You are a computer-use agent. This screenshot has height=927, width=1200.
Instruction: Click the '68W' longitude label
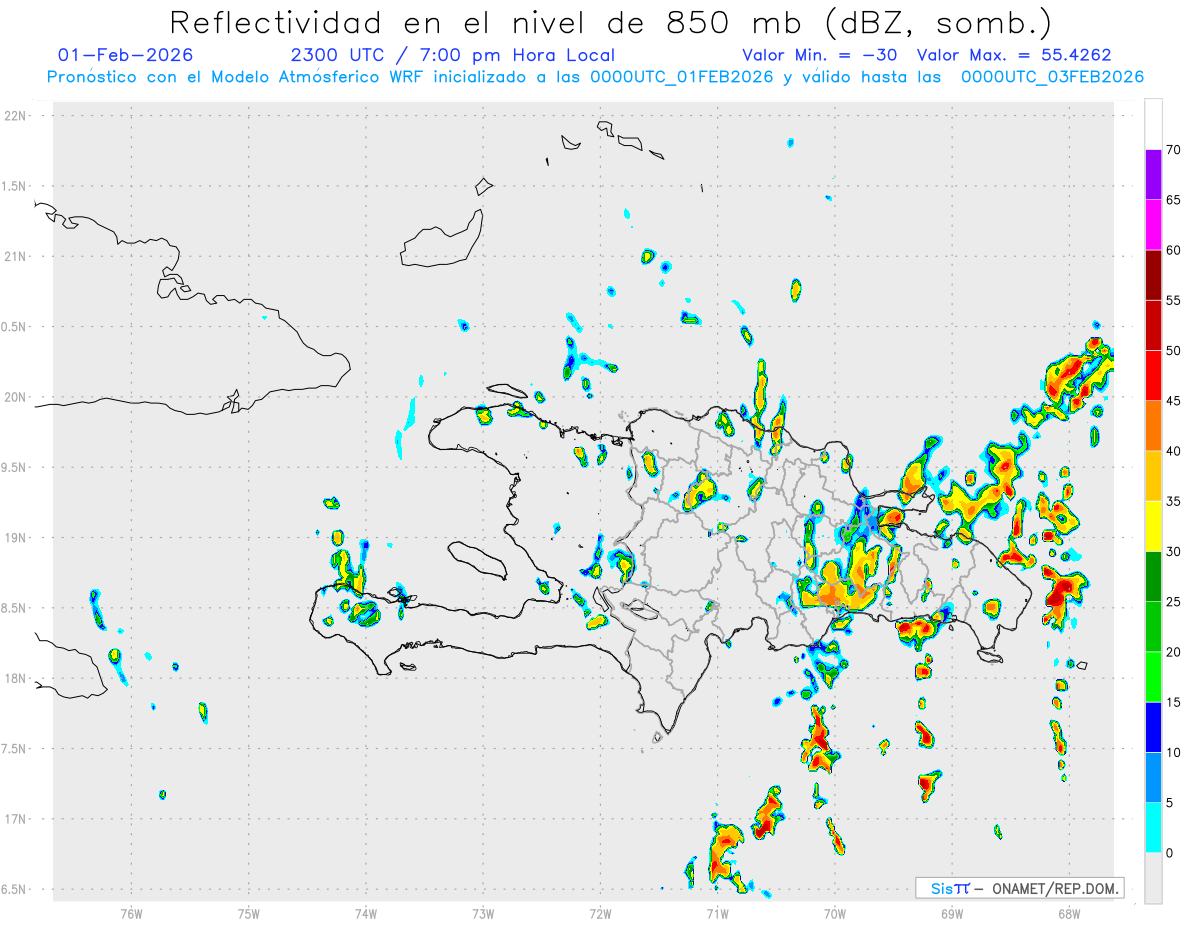pos(1069,913)
